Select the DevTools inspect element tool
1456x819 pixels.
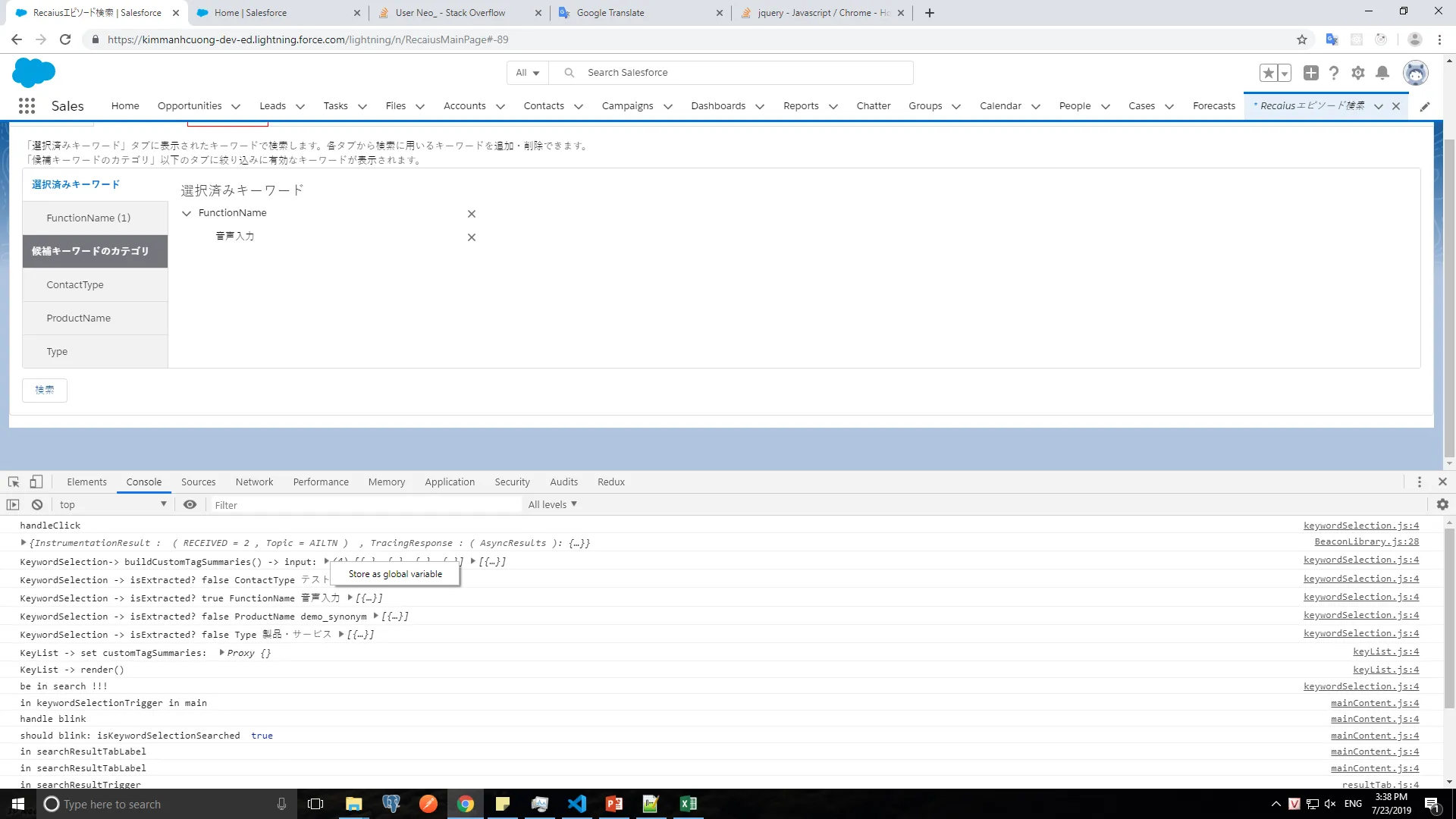point(14,482)
